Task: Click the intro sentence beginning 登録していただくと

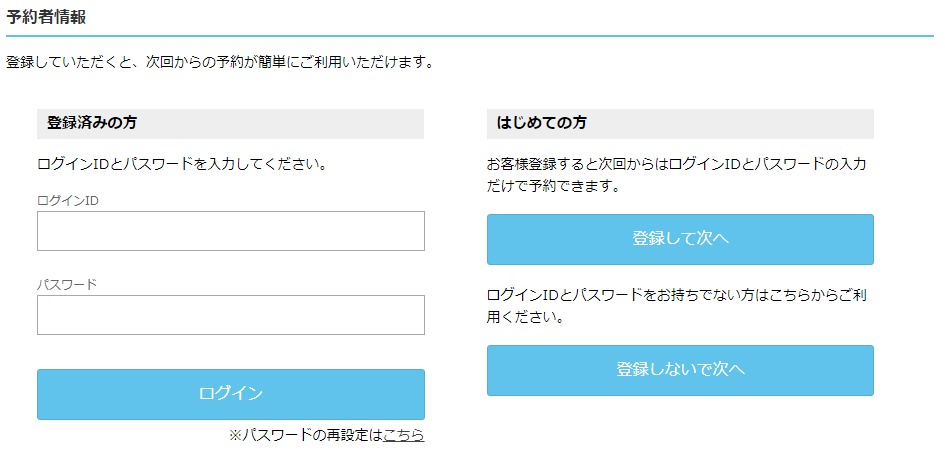Action: 221,62
